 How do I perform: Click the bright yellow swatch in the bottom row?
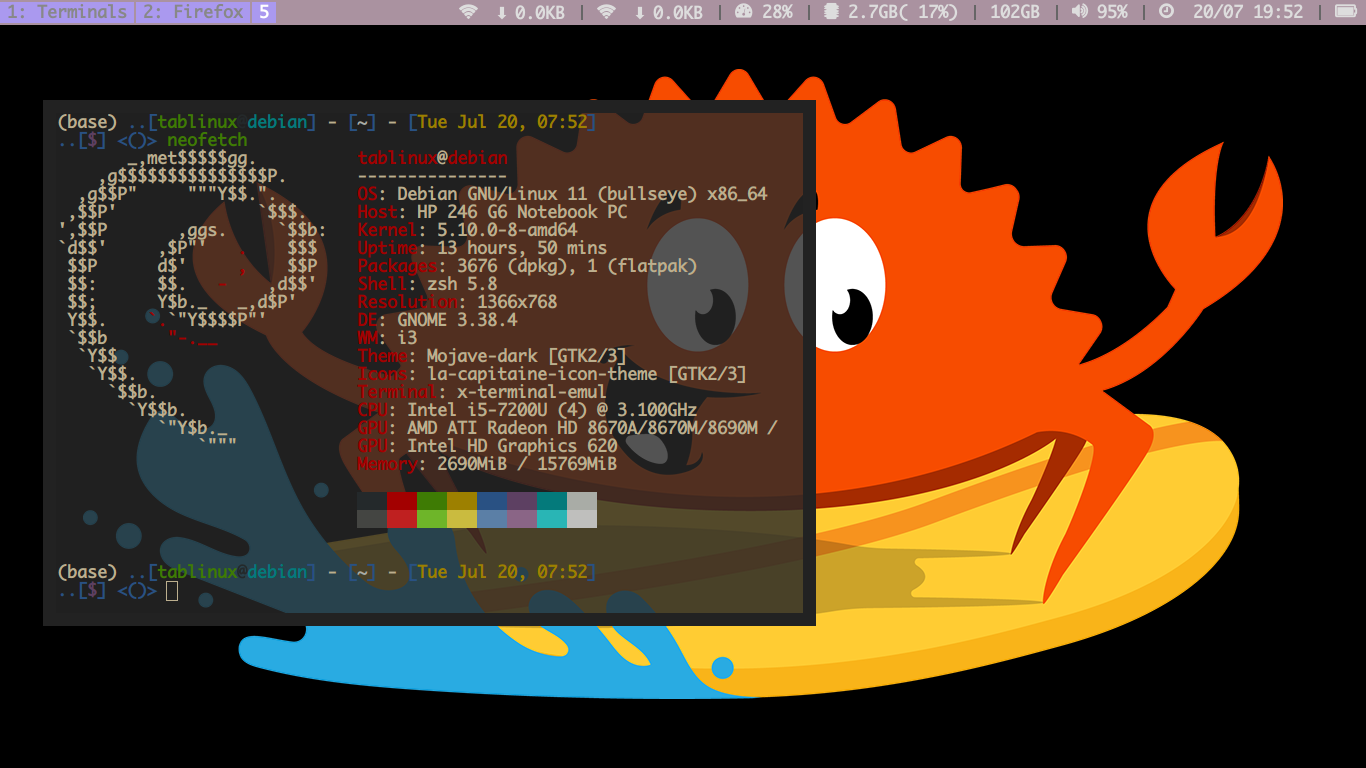pyautogui.click(x=462, y=519)
